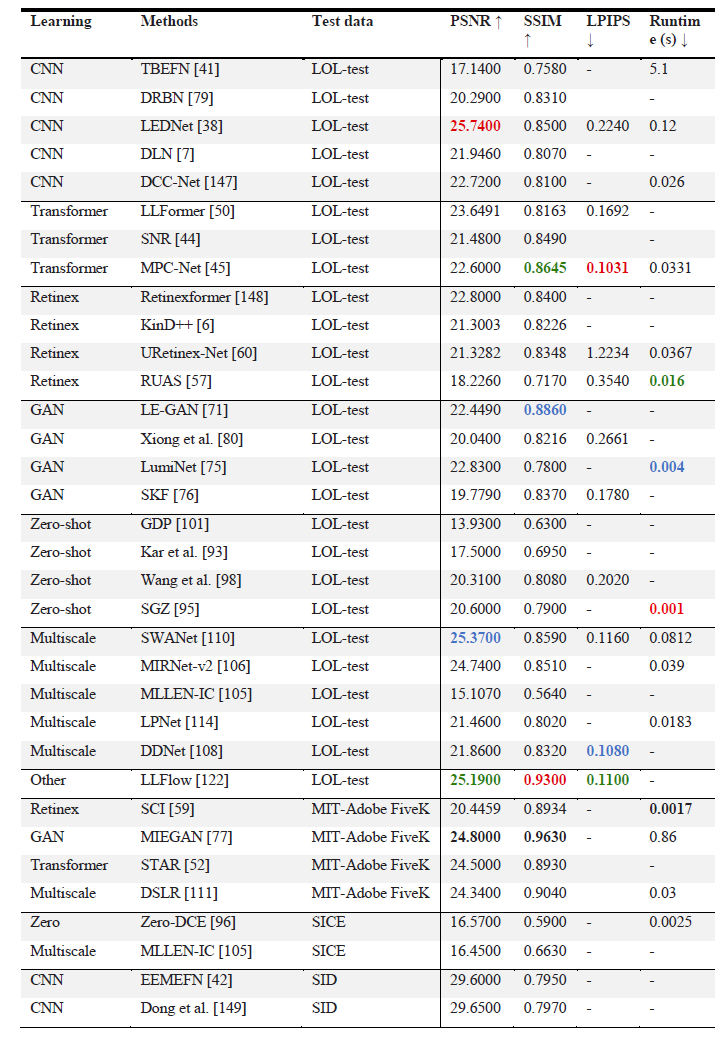Select the red 0.001 runtime value

click(666, 608)
